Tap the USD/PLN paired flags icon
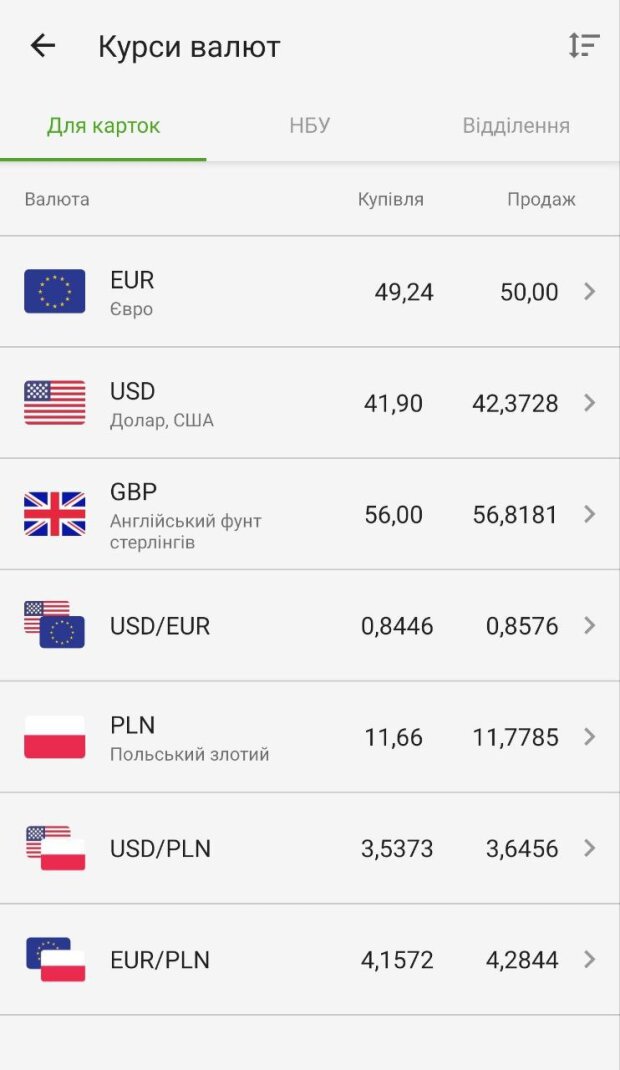This screenshot has width=620, height=1070. click(x=55, y=848)
